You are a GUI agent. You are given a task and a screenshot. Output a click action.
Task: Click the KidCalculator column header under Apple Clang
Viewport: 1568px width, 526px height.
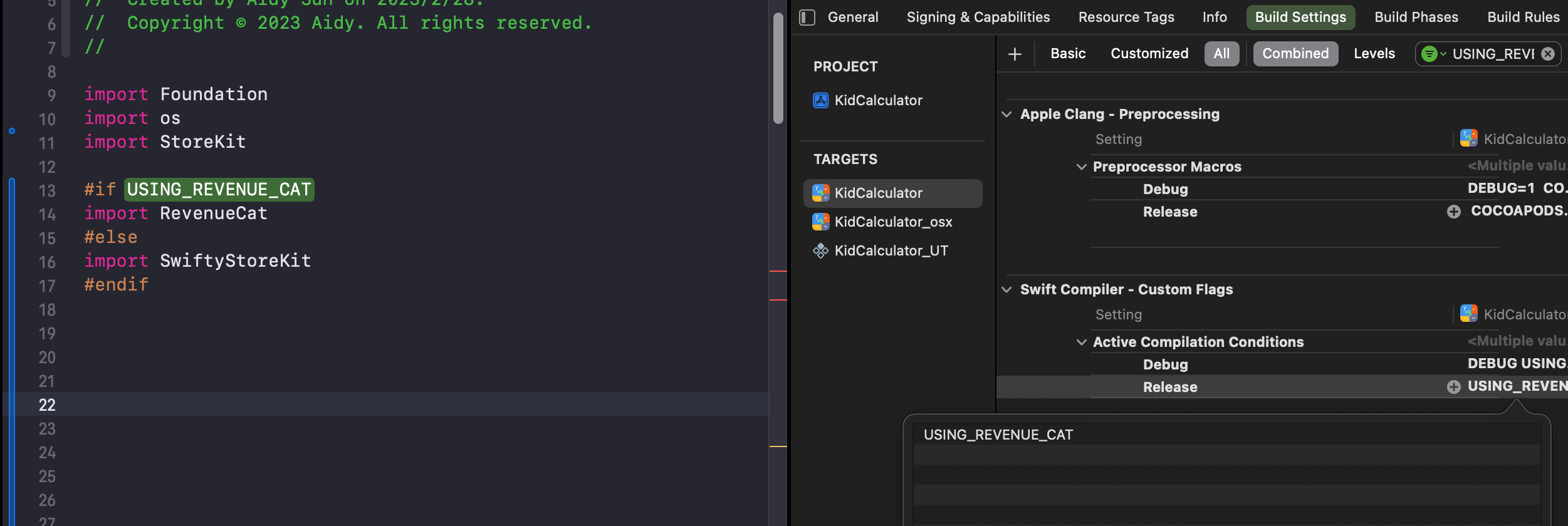click(x=1513, y=139)
